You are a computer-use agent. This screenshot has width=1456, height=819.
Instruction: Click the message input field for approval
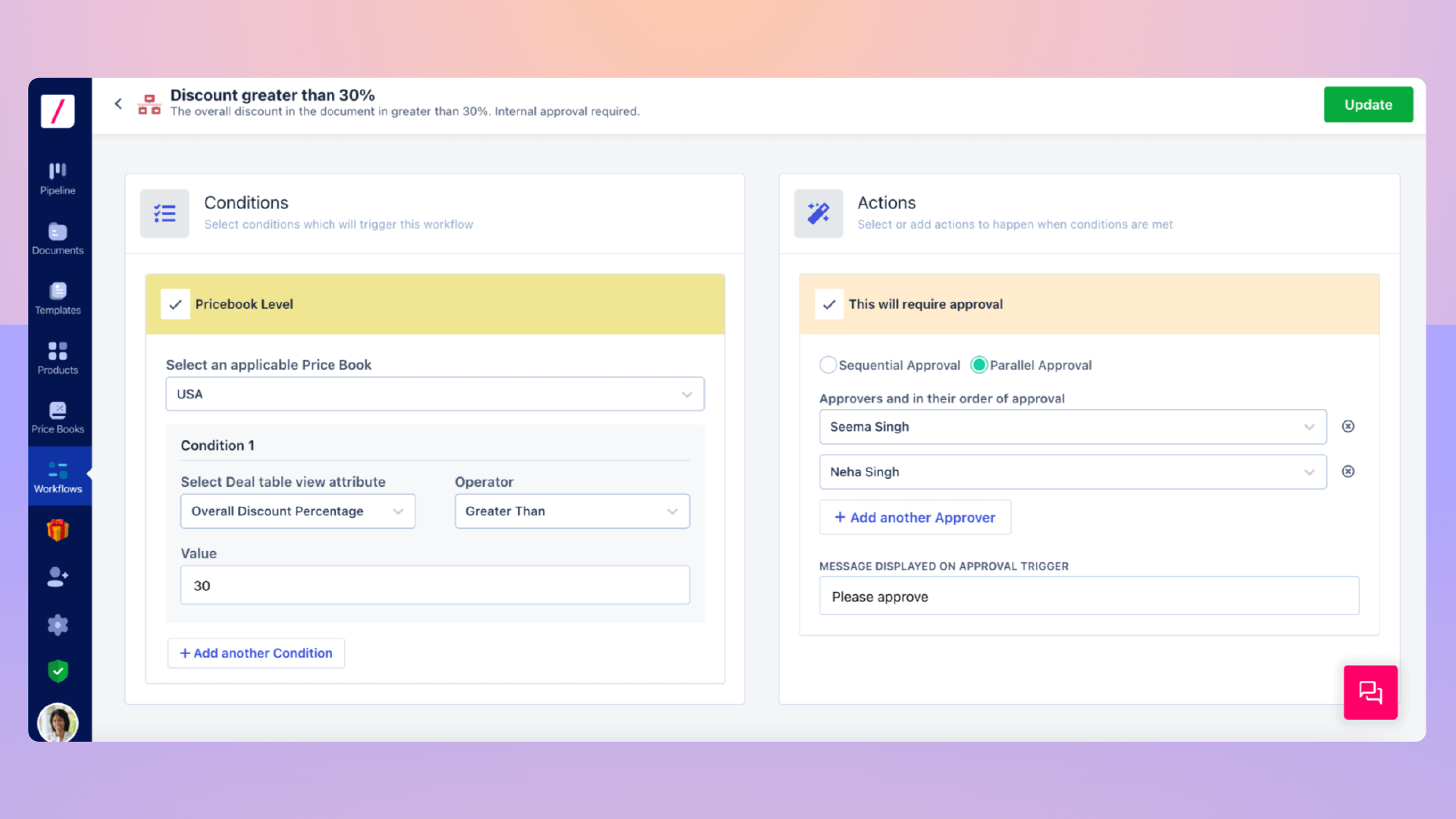point(1088,596)
